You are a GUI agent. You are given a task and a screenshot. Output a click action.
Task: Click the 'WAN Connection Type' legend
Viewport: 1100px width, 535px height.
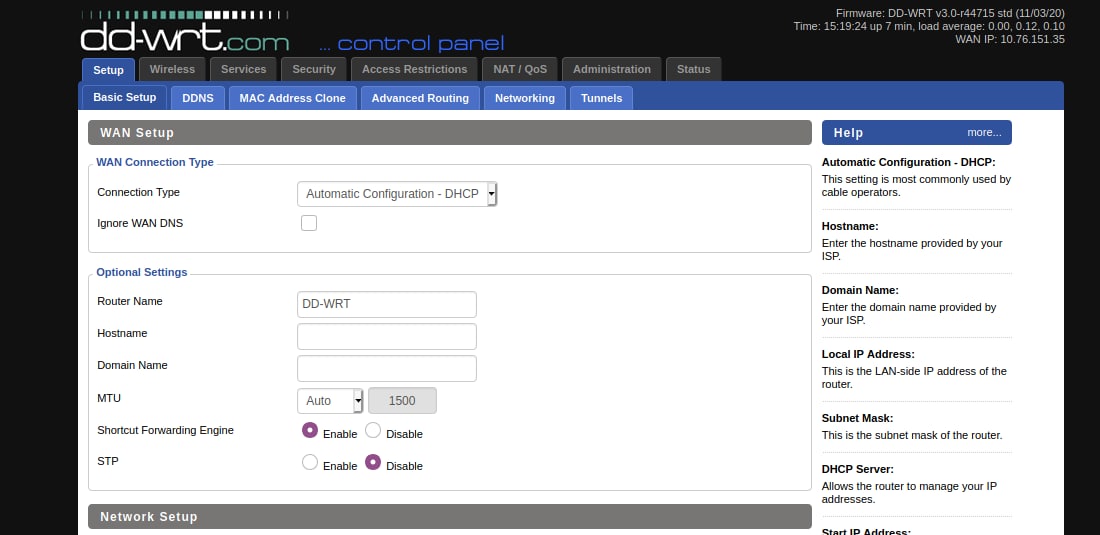pos(155,162)
